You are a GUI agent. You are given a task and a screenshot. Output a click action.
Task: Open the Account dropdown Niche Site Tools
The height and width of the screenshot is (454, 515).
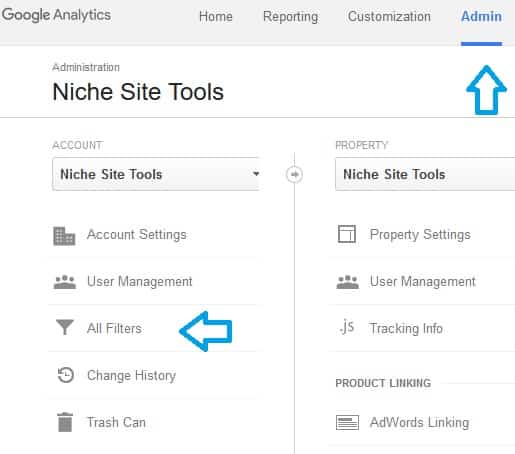pos(156,174)
